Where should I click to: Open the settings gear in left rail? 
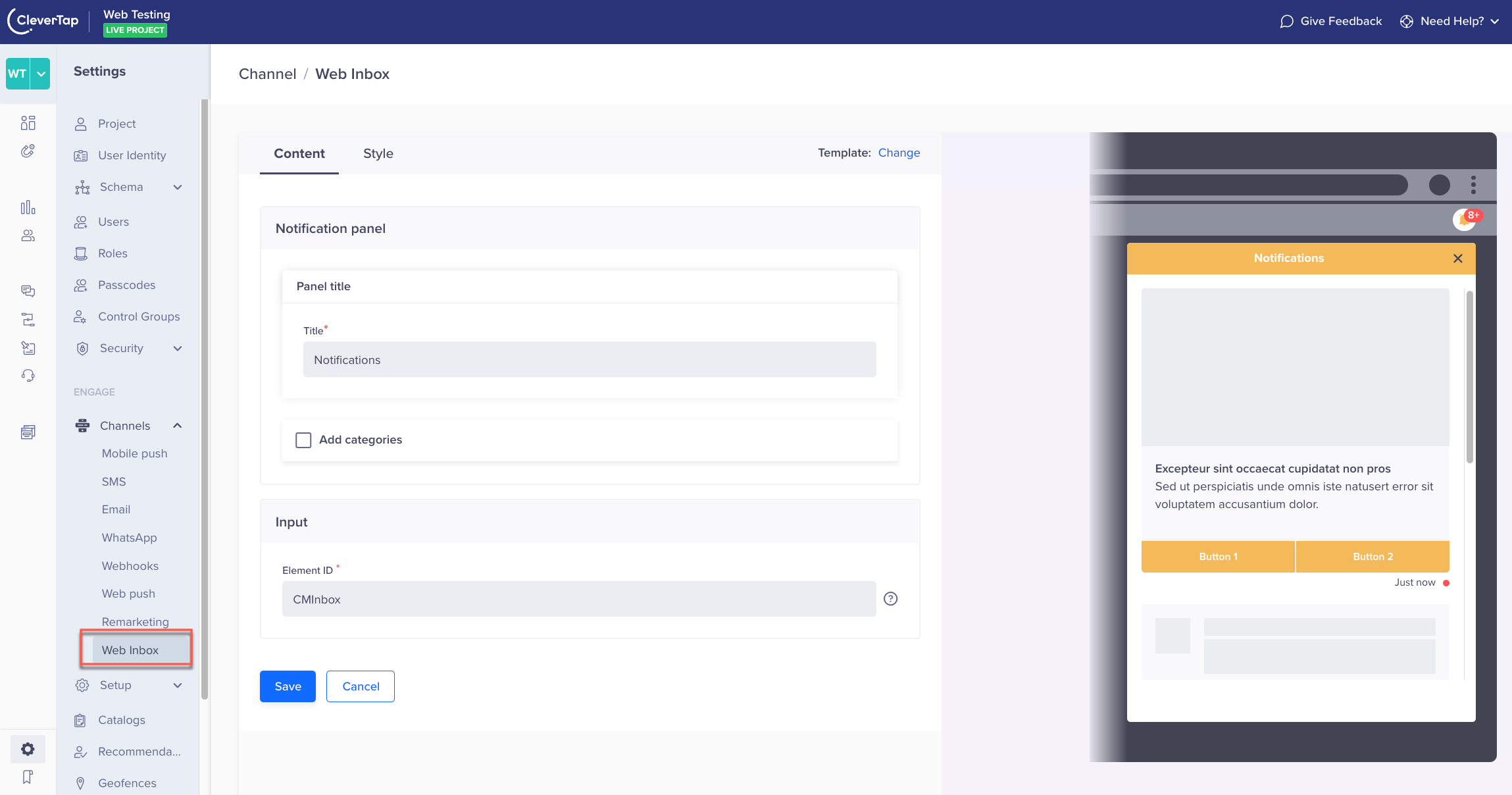tap(28, 749)
